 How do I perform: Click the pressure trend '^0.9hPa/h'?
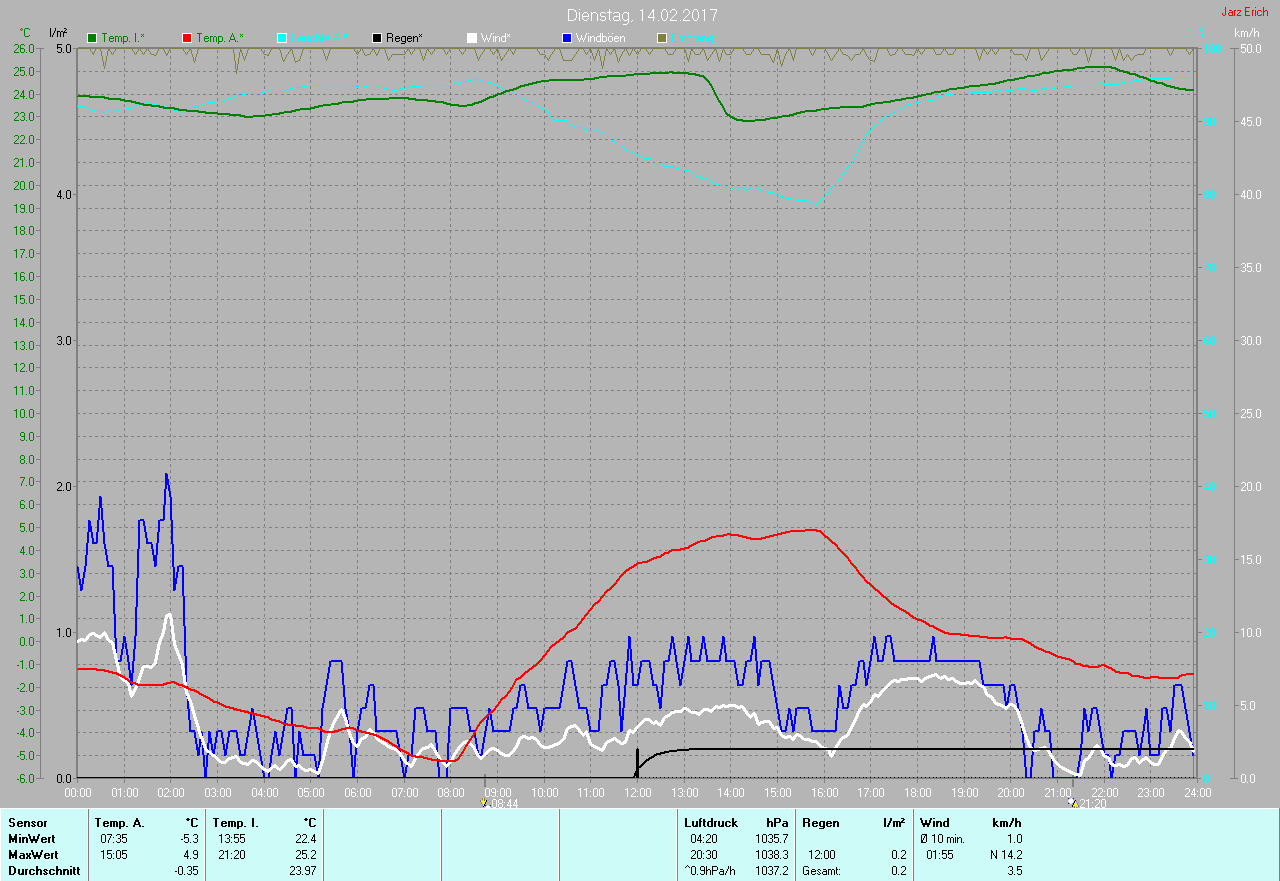pos(710,871)
